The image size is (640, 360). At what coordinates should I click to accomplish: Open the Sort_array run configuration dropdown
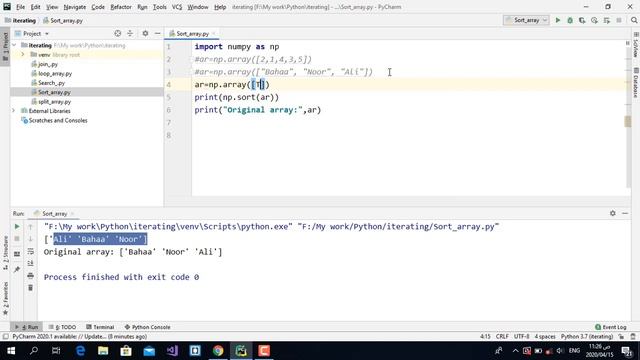tap(526, 20)
